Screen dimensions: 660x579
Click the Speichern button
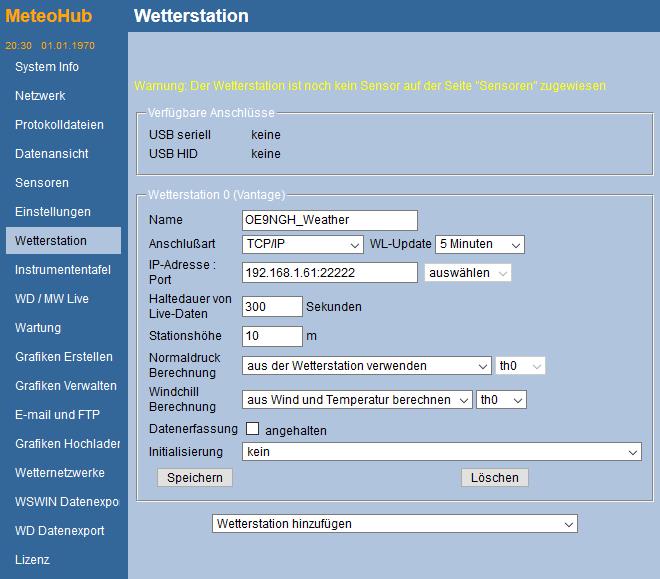(194, 478)
